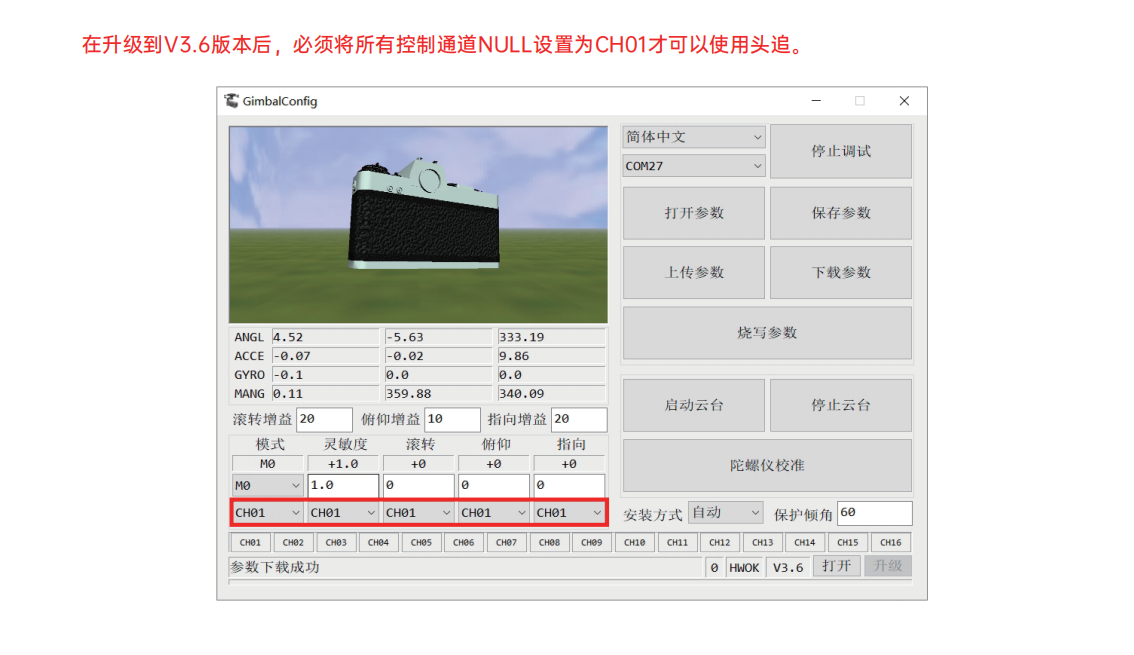Click the 保存参数 button
This screenshot has width=1134, height=655.
click(840, 213)
